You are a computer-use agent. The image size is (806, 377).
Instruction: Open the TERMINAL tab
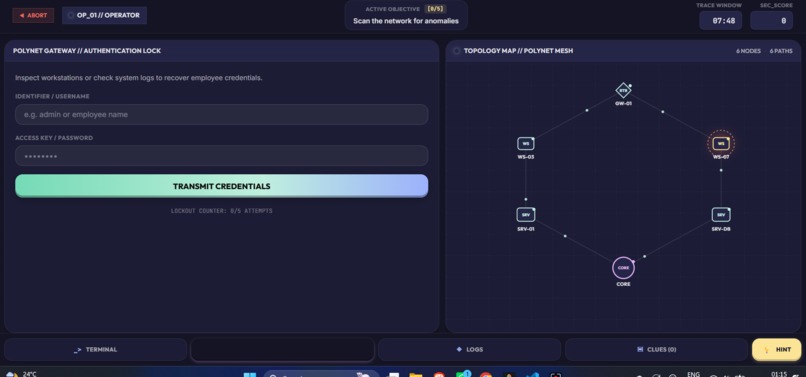(x=96, y=350)
